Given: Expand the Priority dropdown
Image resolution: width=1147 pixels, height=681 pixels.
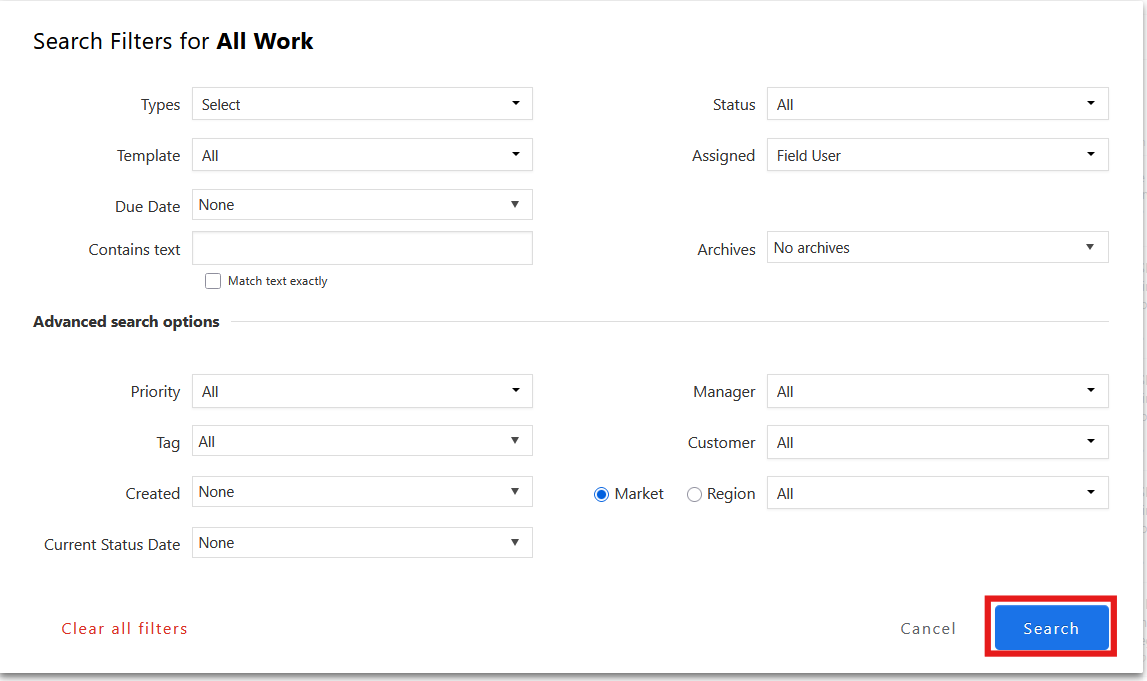Looking at the screenshot, I should [361, 391].
